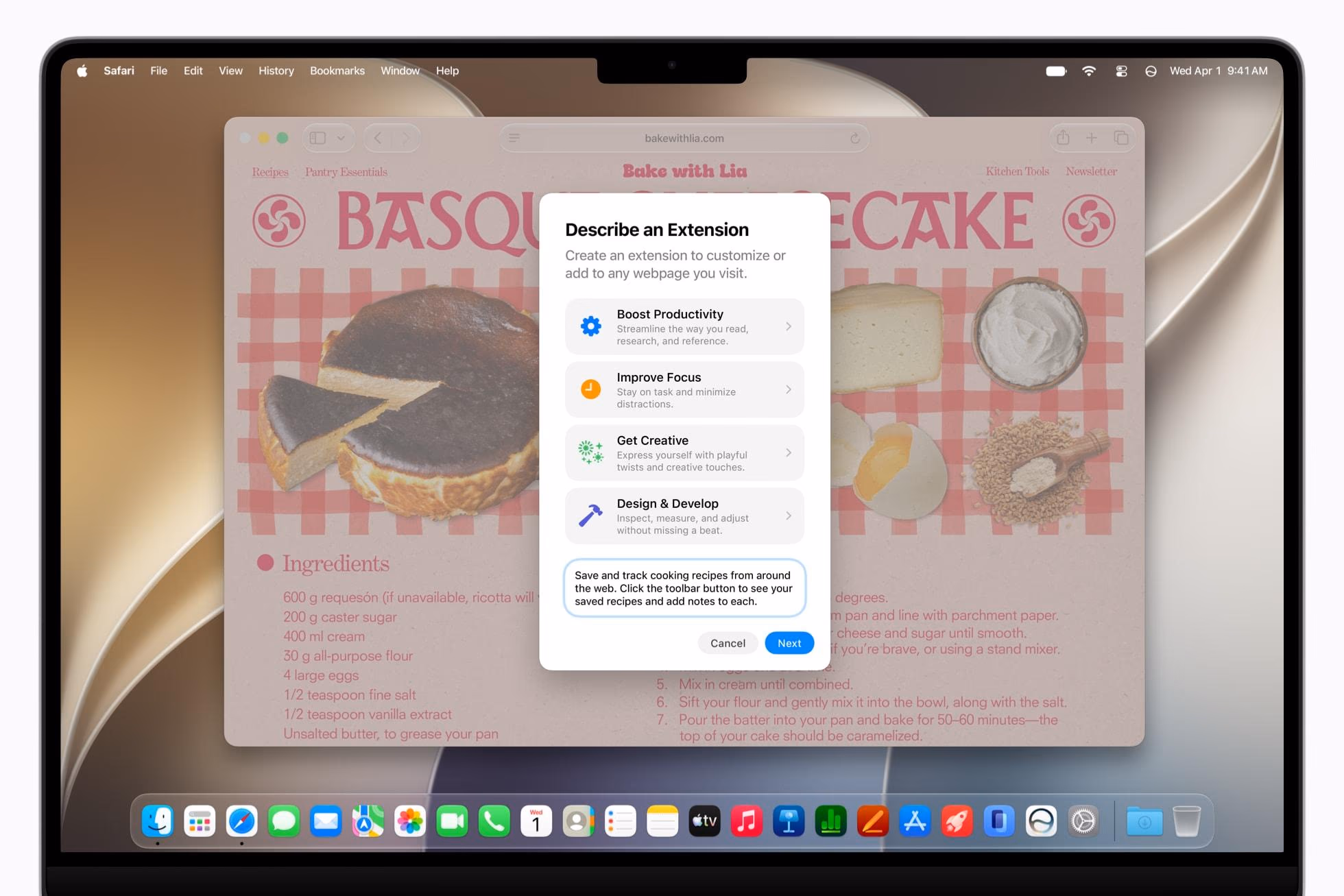Open the View menu

230,71
